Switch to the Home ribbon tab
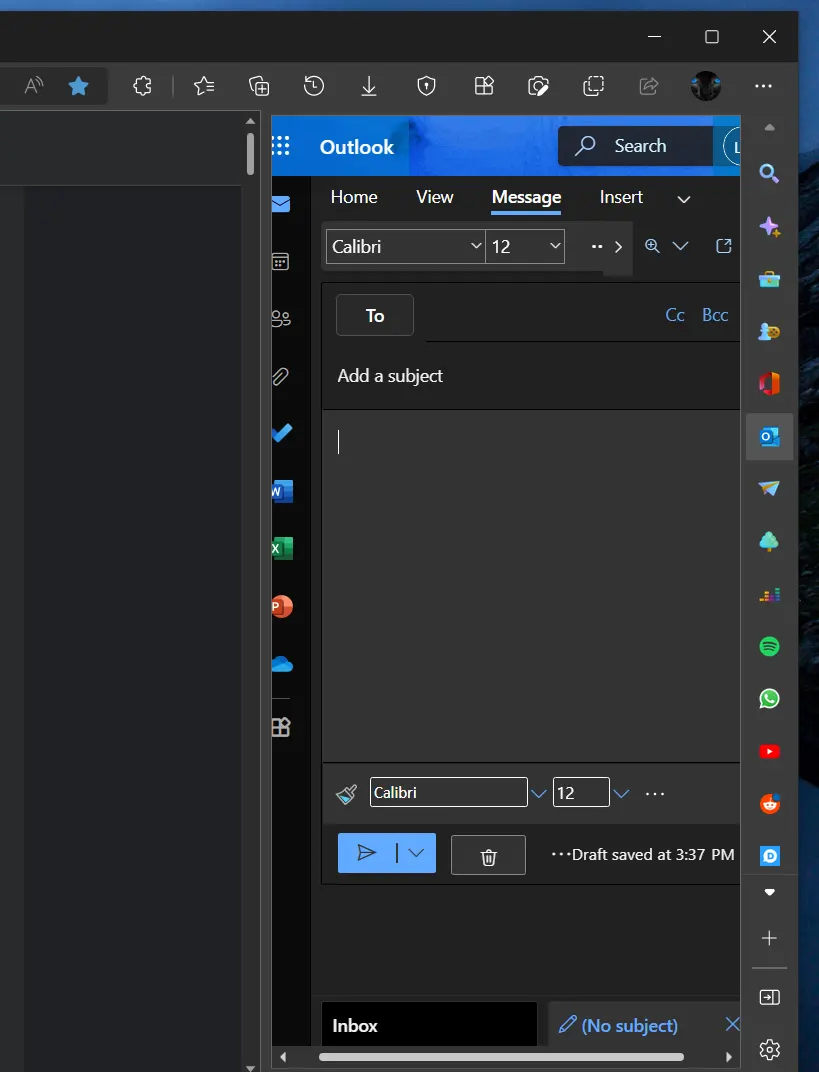This screenshot has height=1072, width=819. (354, 197)
